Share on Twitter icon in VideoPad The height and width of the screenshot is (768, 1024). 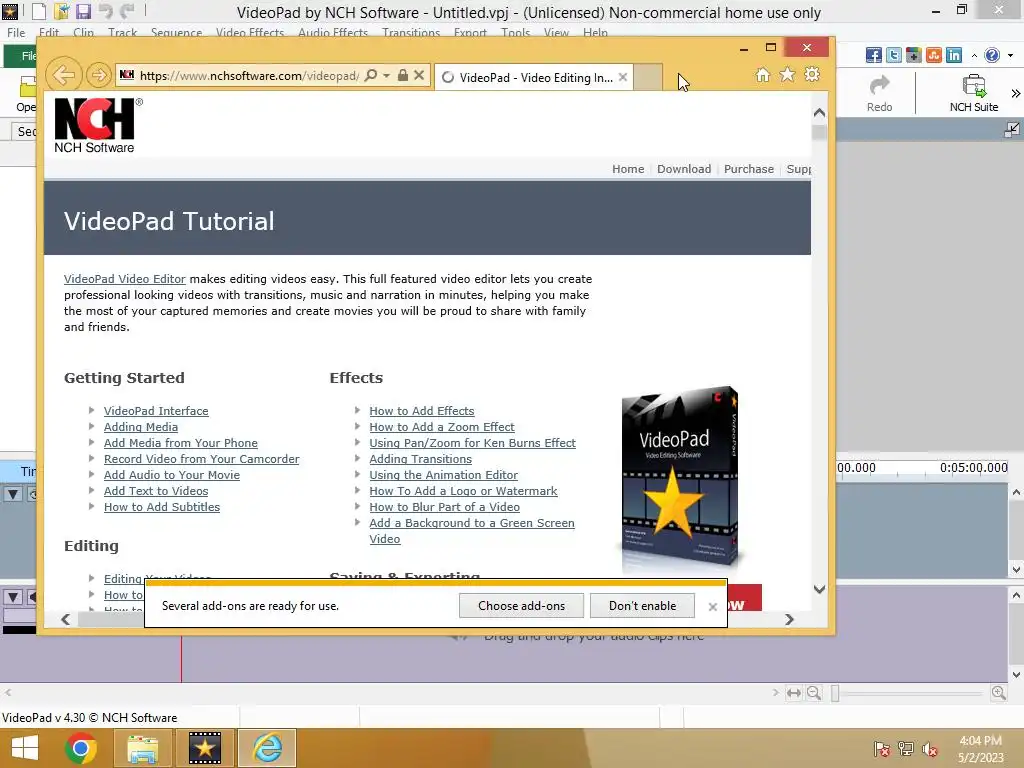point(894,55)
